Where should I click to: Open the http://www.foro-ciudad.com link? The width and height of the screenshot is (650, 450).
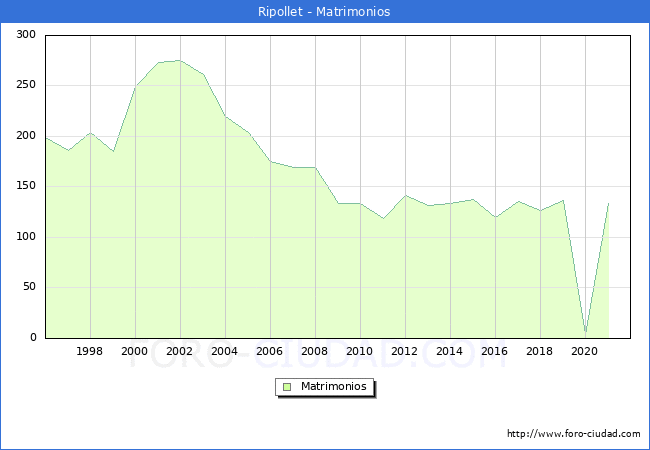click(574, 433)
